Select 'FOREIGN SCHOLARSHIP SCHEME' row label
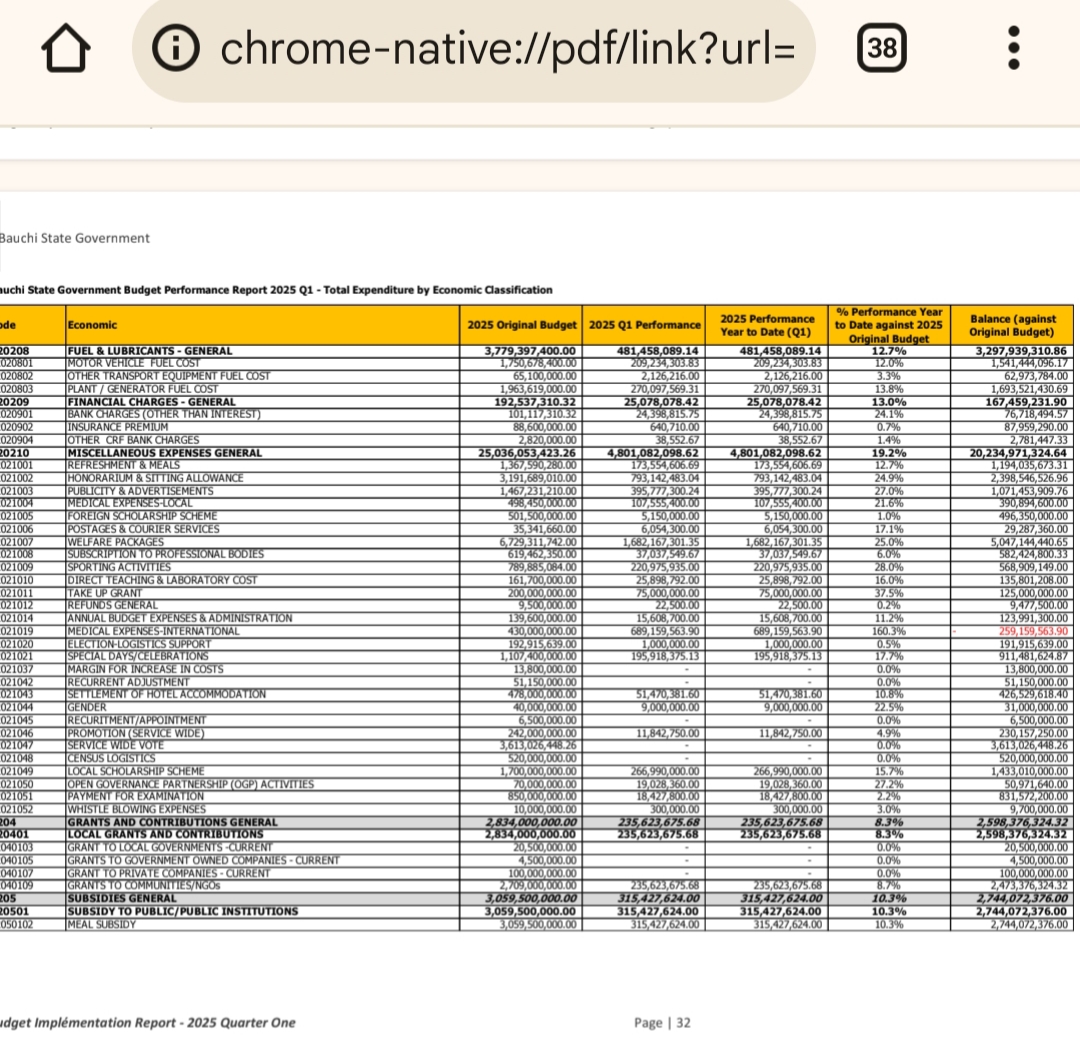 coord(142,517)
